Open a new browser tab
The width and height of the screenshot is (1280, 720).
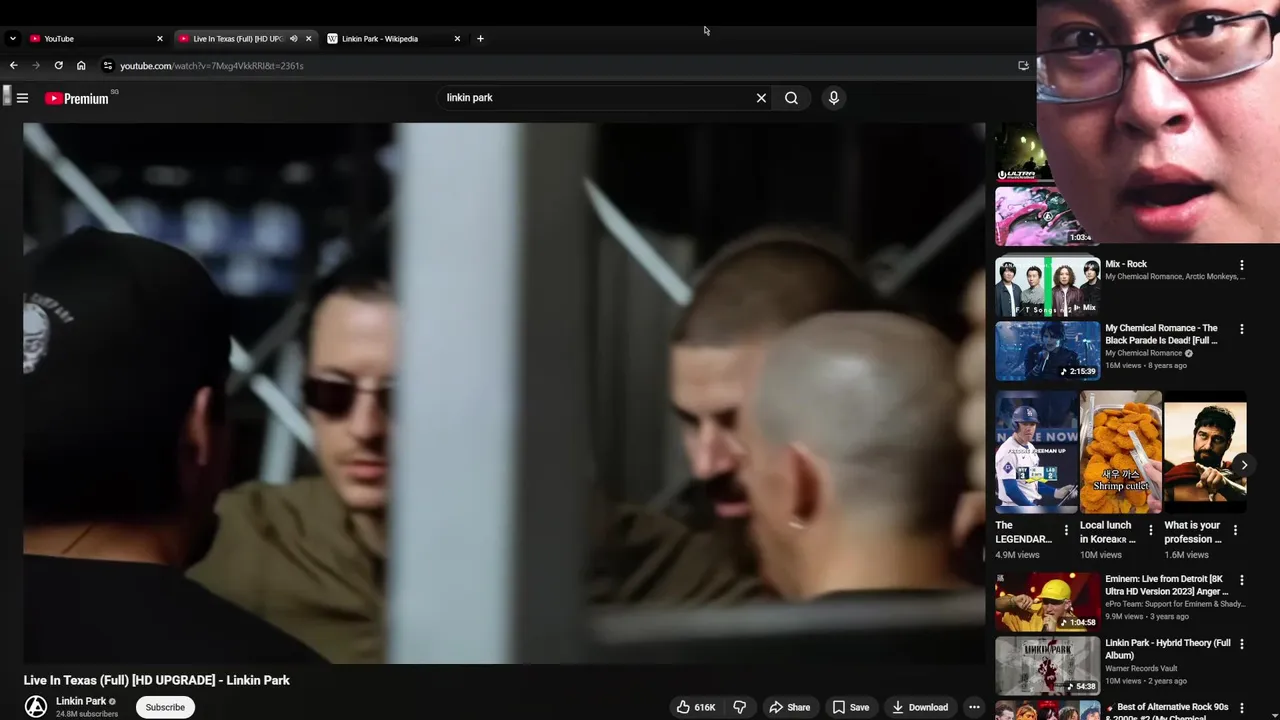[480, 38]
